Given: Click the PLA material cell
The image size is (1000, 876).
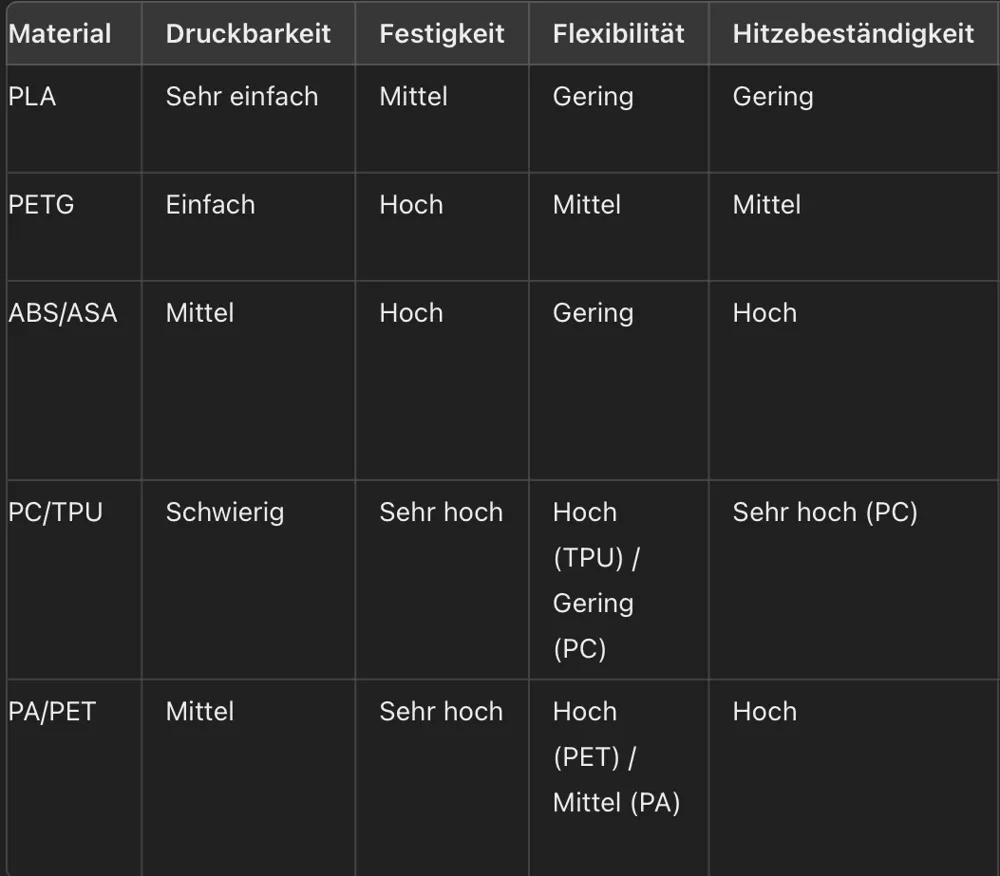Looking at the screenshot, I should point(74,119).
